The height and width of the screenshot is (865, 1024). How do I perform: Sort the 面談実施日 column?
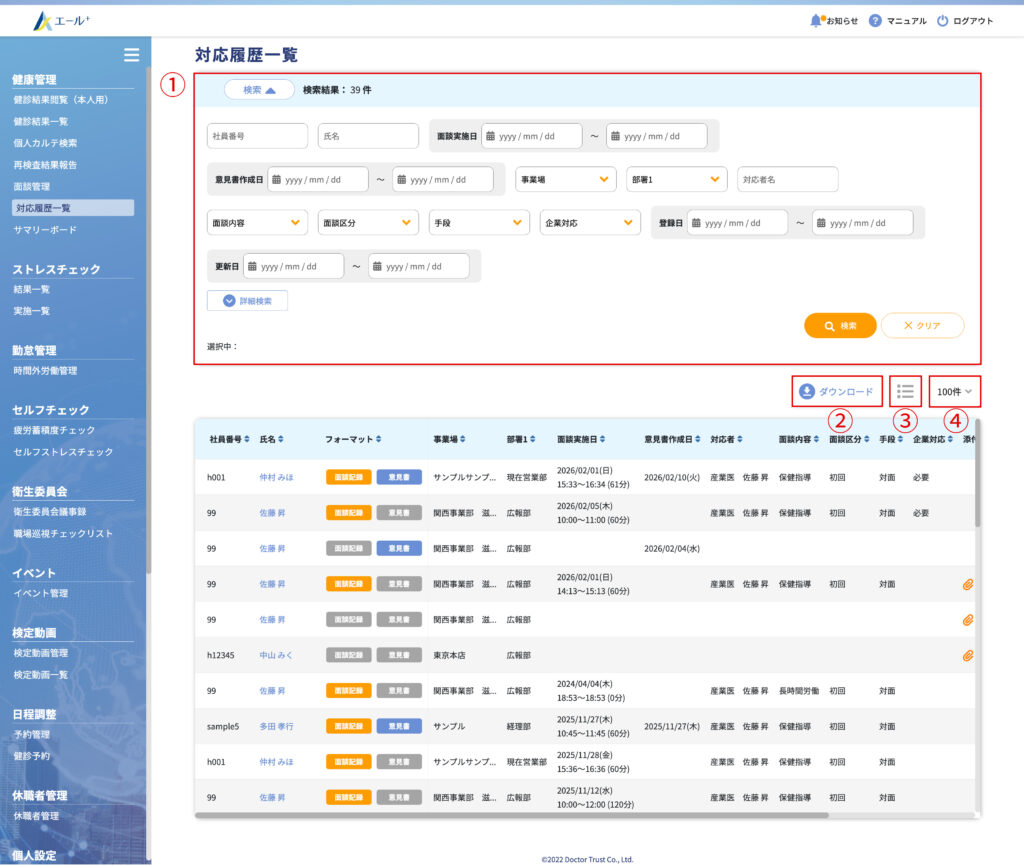coord(604,439)
